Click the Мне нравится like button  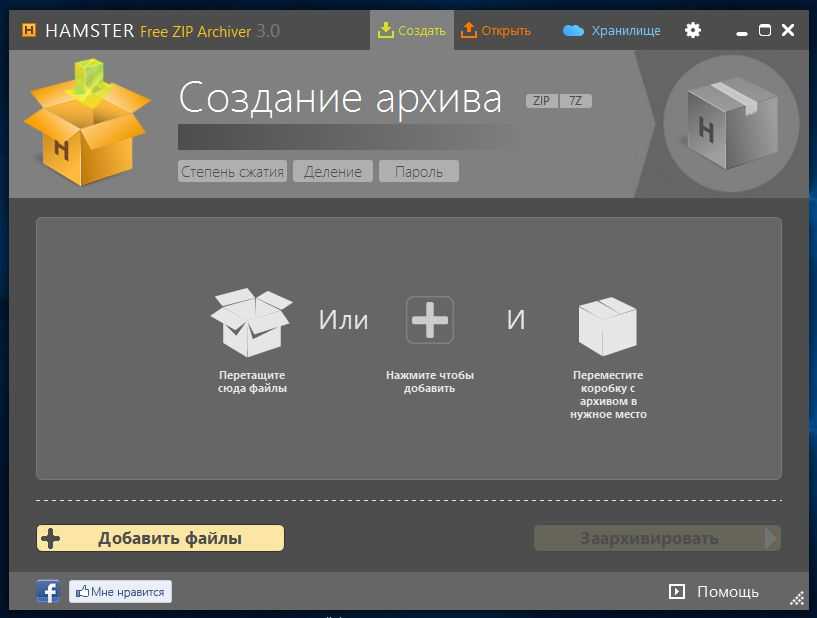coord(120,592)
